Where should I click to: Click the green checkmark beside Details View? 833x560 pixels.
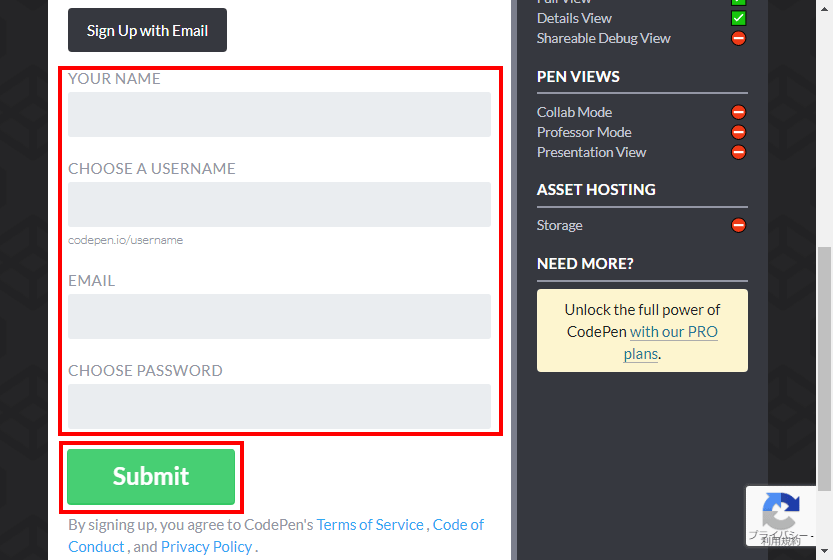738,19
